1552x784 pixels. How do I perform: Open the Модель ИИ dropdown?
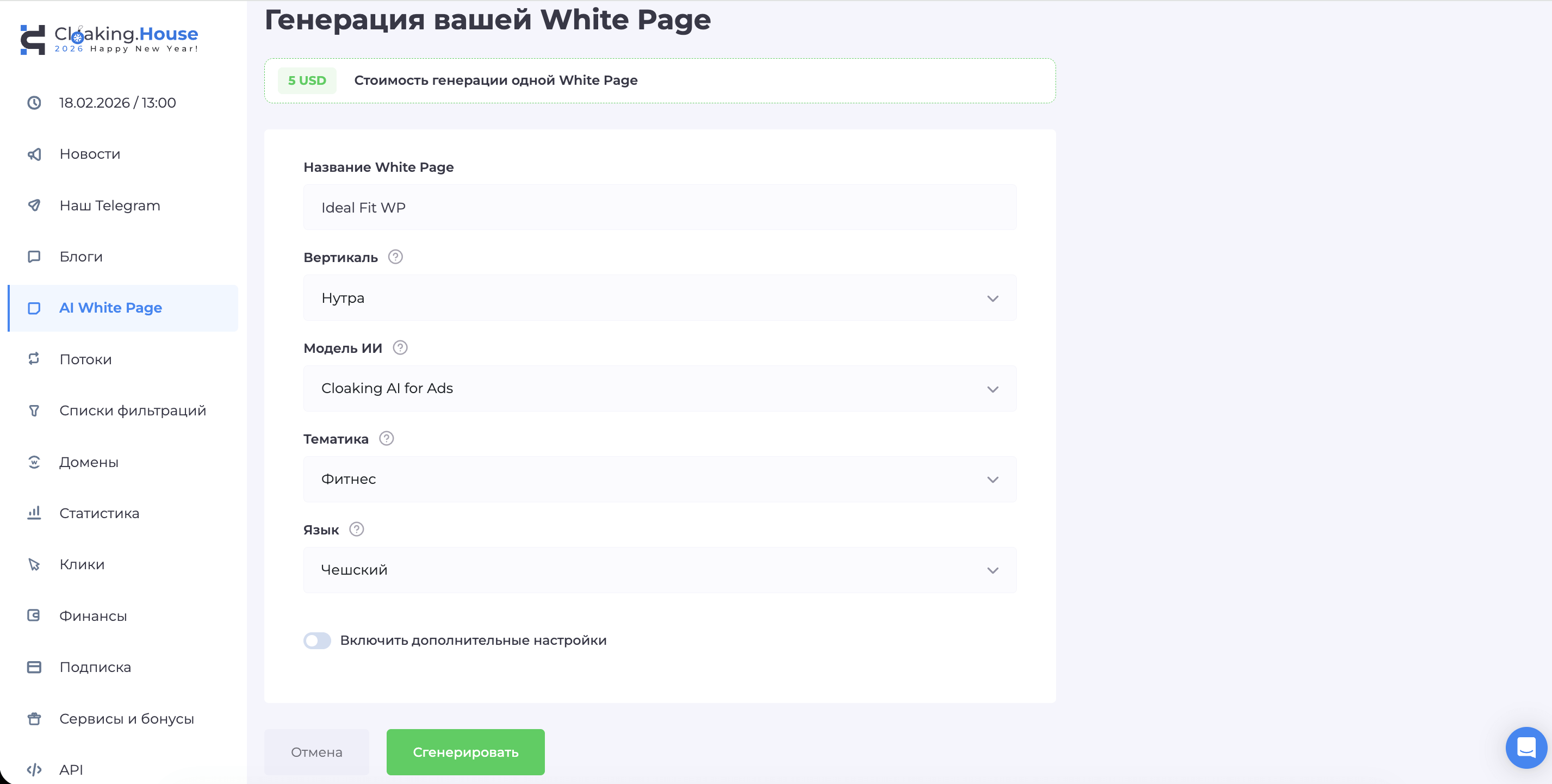[x=660, y=388]
